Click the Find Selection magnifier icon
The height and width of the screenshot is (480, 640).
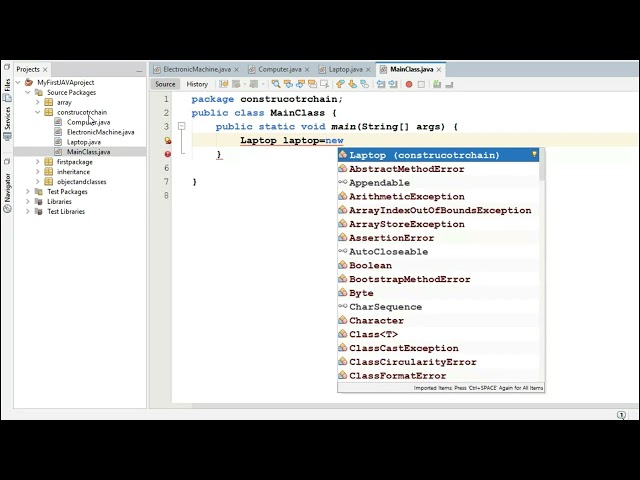276,84
